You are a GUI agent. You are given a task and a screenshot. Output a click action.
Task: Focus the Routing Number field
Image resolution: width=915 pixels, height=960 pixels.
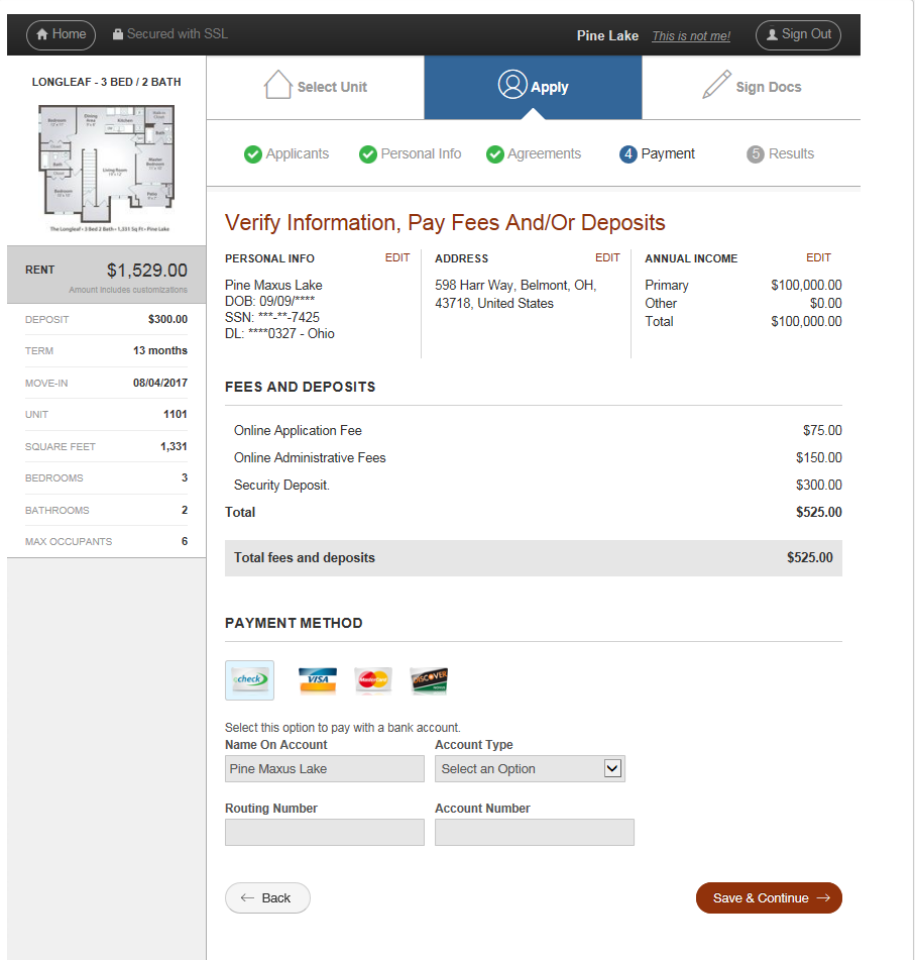coord(324,832)
